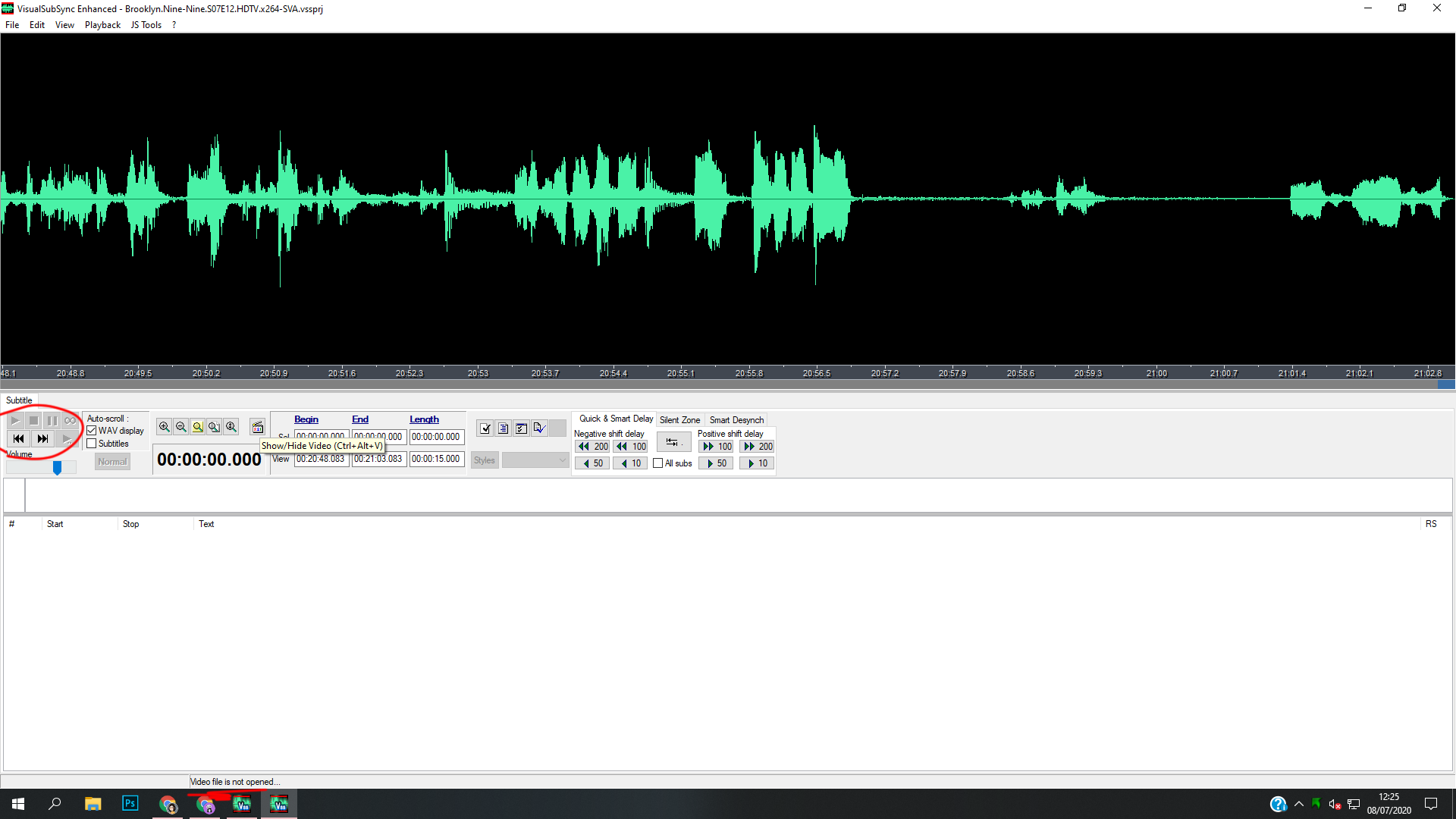Click the Show/Hide Video icon
1456x819 pixels.
click(258, 427)
